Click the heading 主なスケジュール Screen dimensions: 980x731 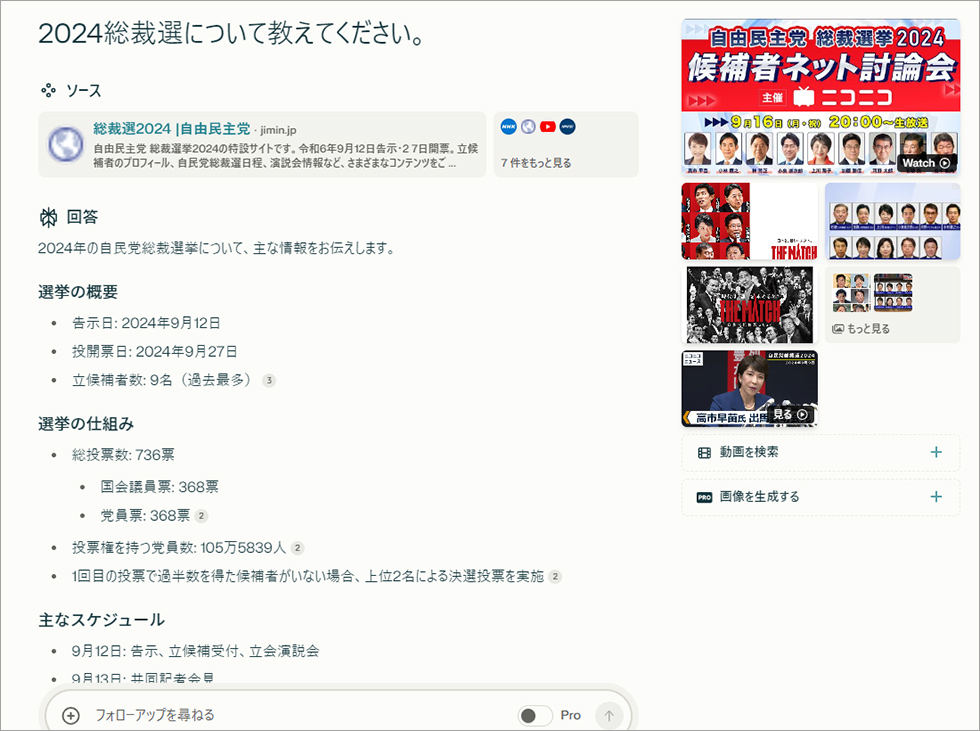[102, 620]
